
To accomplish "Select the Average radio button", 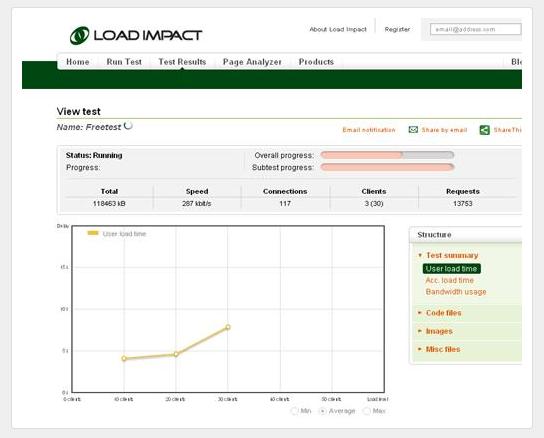I will (323, 411).
